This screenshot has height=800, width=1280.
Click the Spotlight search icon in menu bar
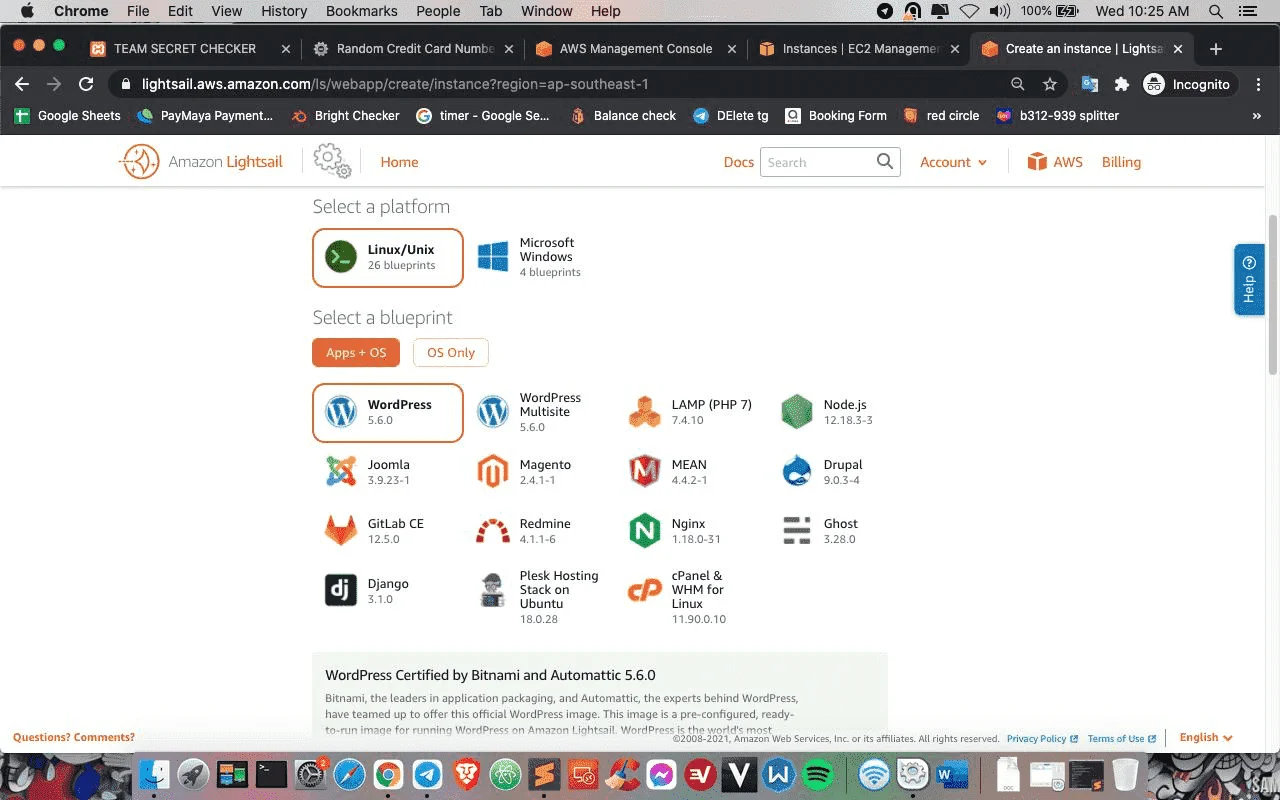[1216, 11]
